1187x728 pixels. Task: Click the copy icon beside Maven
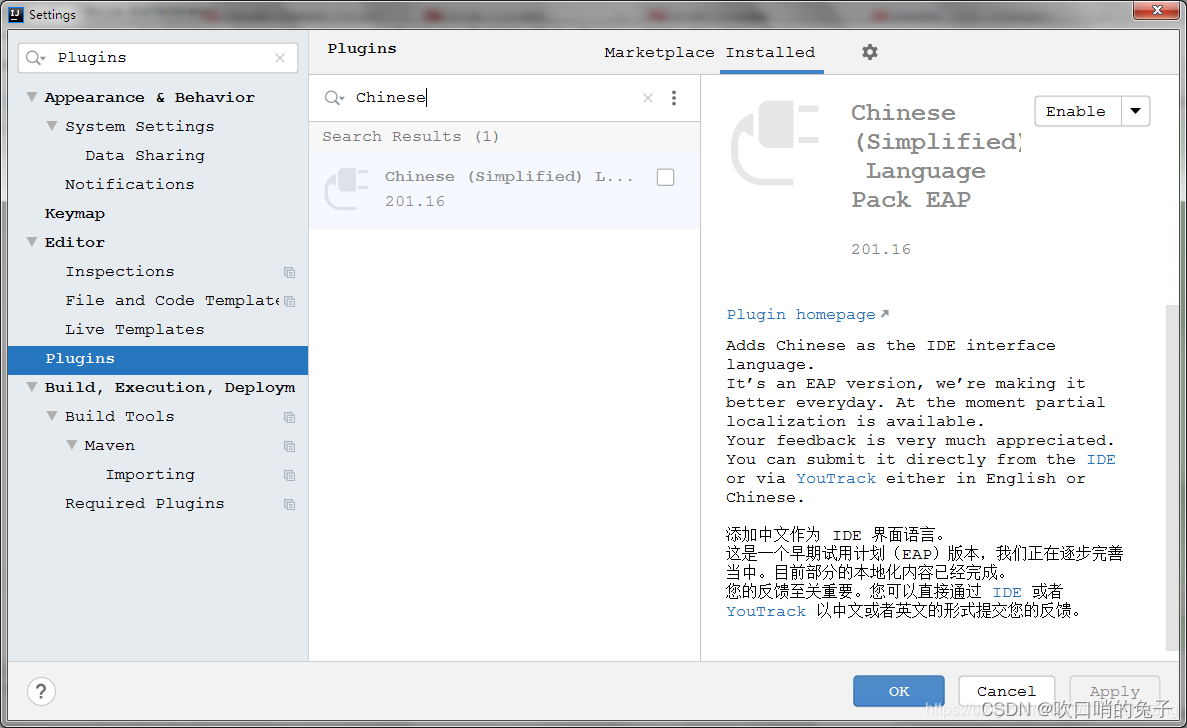click(x=289, y=446)
